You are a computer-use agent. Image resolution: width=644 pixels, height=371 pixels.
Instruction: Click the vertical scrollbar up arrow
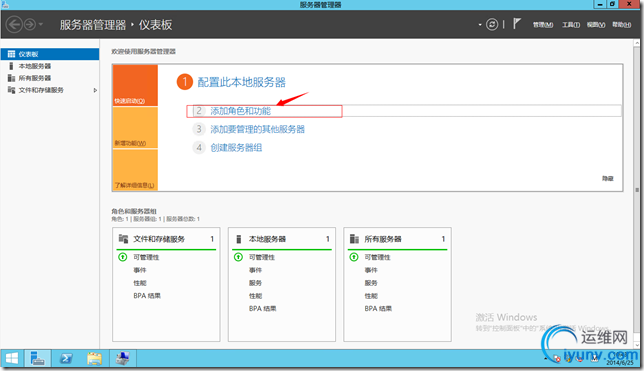637,43
